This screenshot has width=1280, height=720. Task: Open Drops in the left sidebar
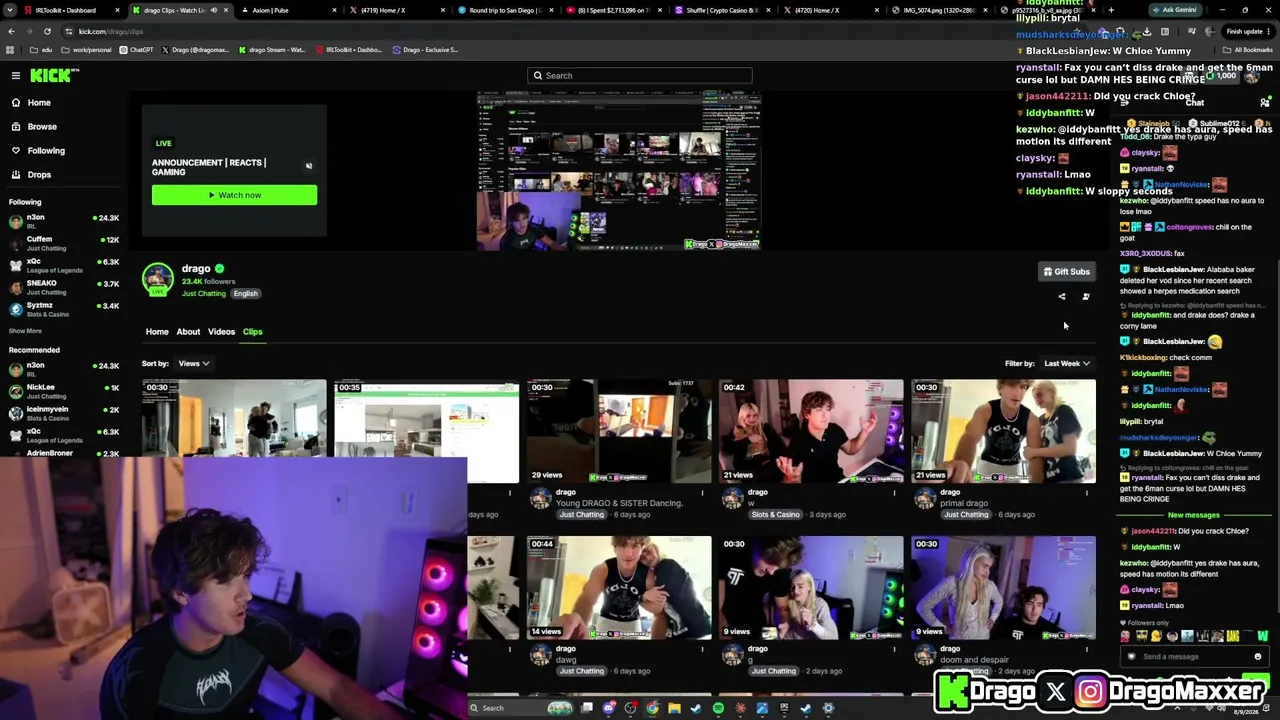tap(39, 175)
